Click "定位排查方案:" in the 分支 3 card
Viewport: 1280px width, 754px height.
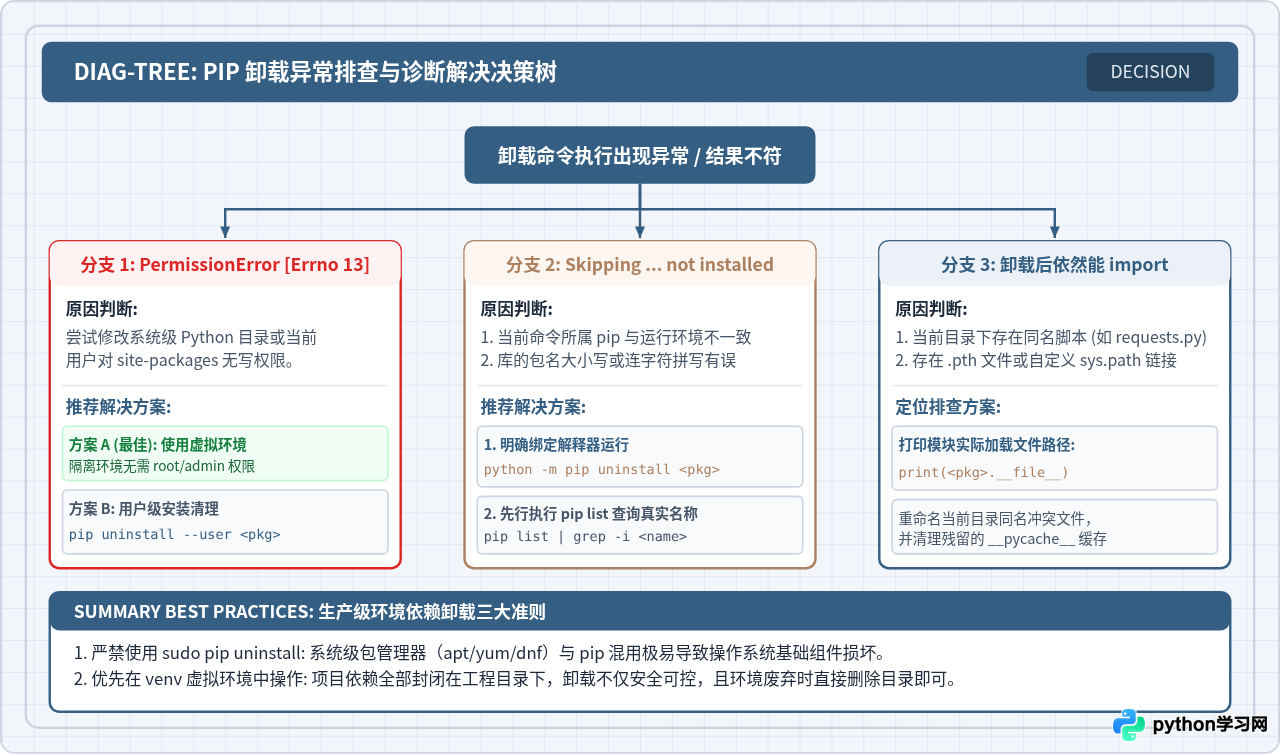[x=947, y=407]
